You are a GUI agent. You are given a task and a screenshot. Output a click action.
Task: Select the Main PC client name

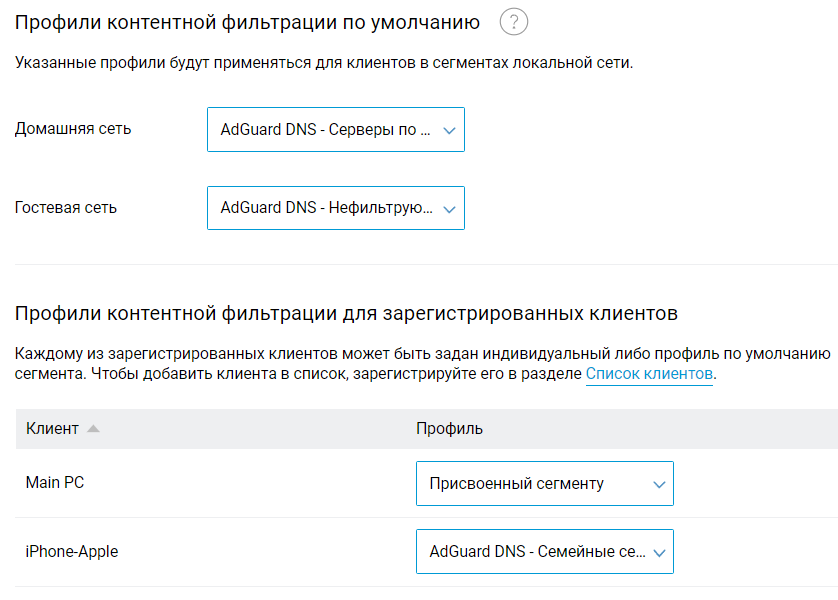pos(55,483)
